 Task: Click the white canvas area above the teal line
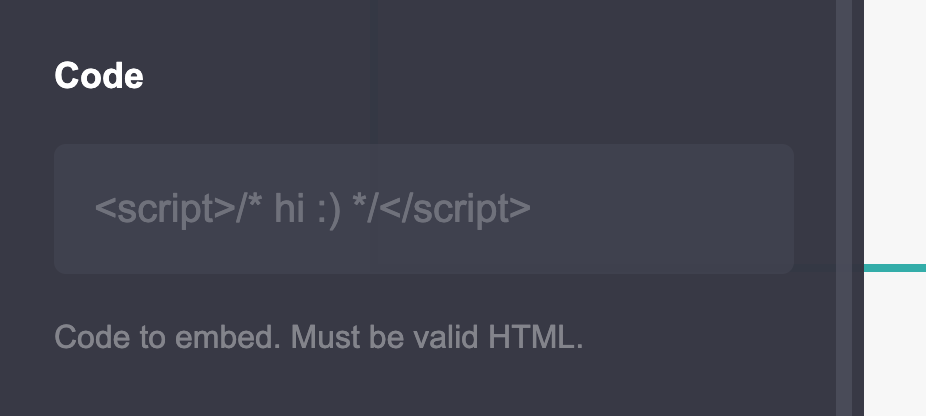point(895,132)
